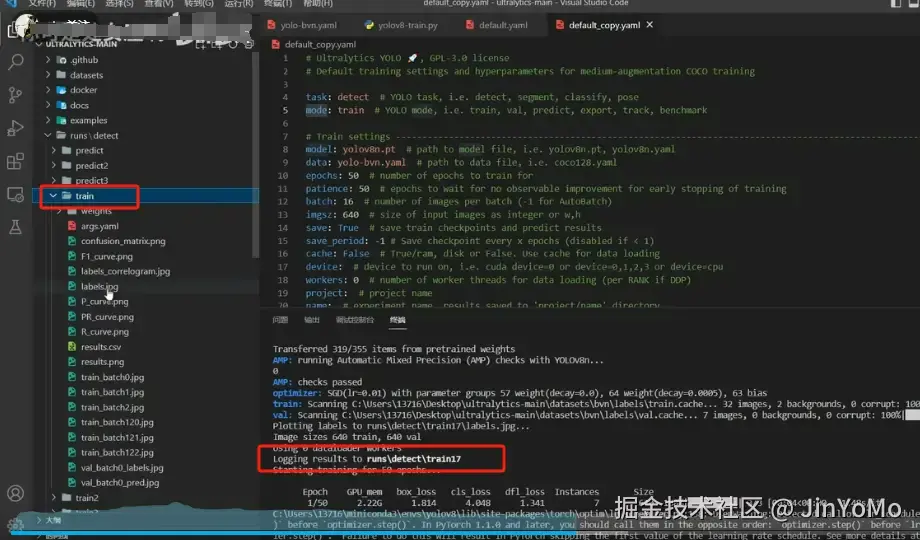Open labels_correlogram.jpg file
Screen dimensions: 920x540
[126, 271]
